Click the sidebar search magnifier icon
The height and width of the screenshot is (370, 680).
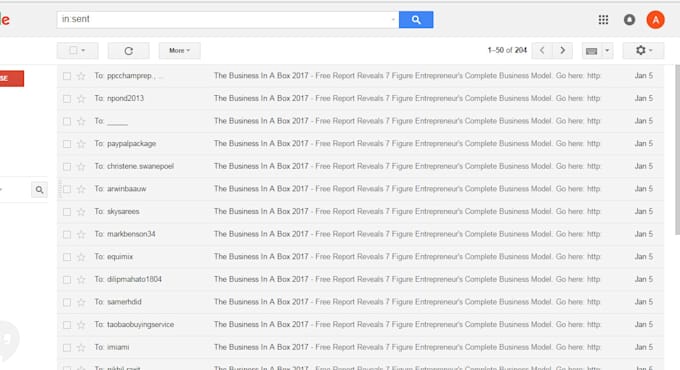39,190
